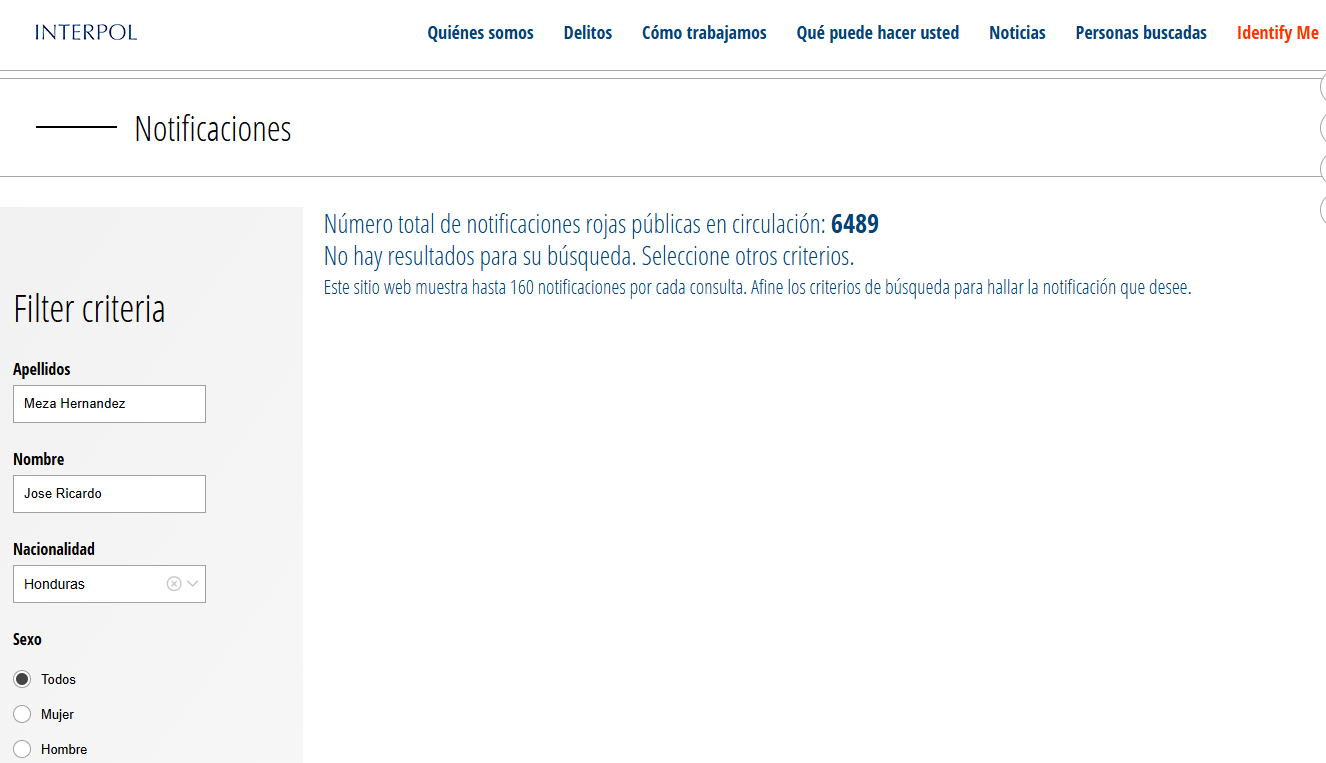1326x763 pixels.
Task: Focus the Apellidos field with Meza Hernandez
Action: click(x=109, y=404)
